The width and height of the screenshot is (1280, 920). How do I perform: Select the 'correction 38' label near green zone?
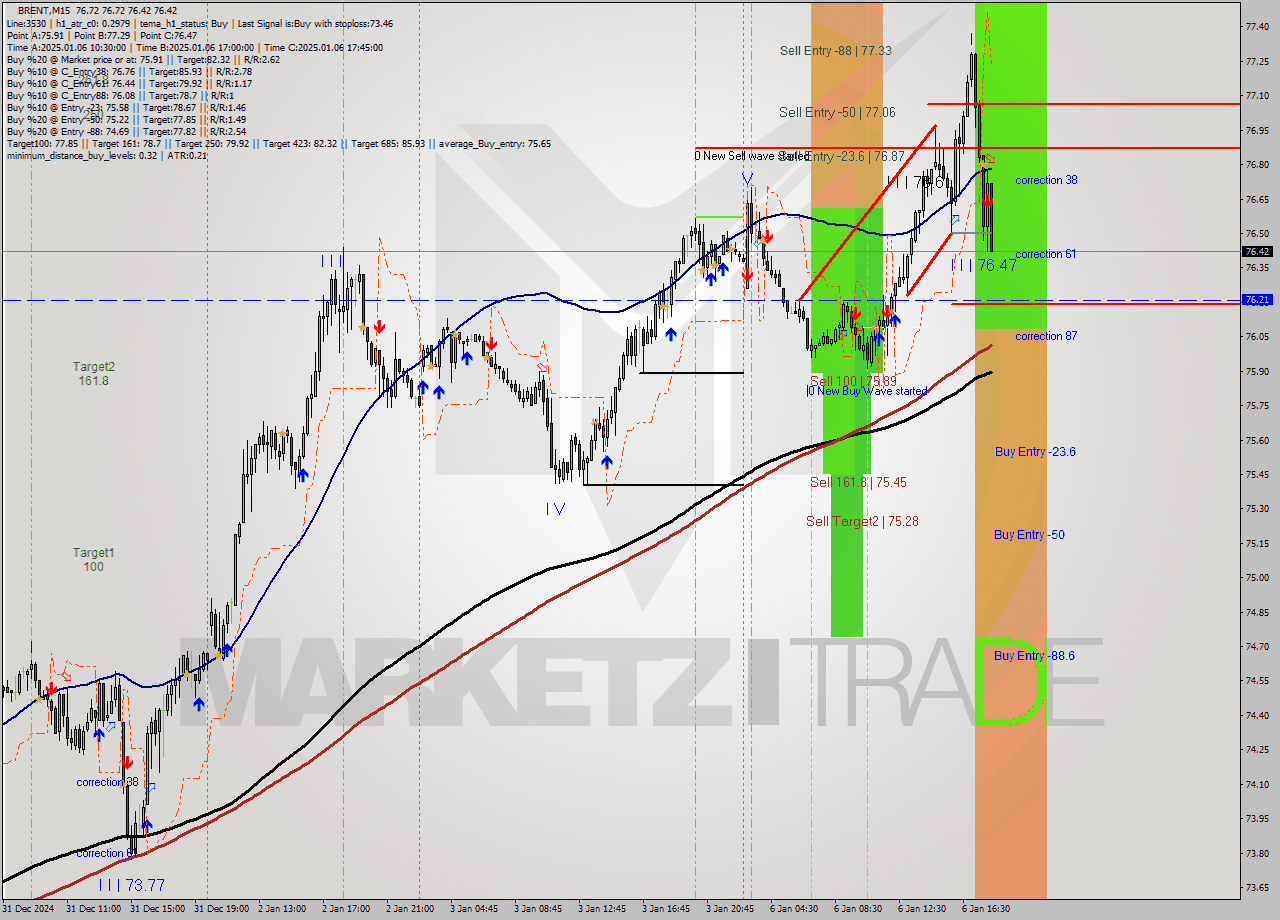click(1046, 180)
